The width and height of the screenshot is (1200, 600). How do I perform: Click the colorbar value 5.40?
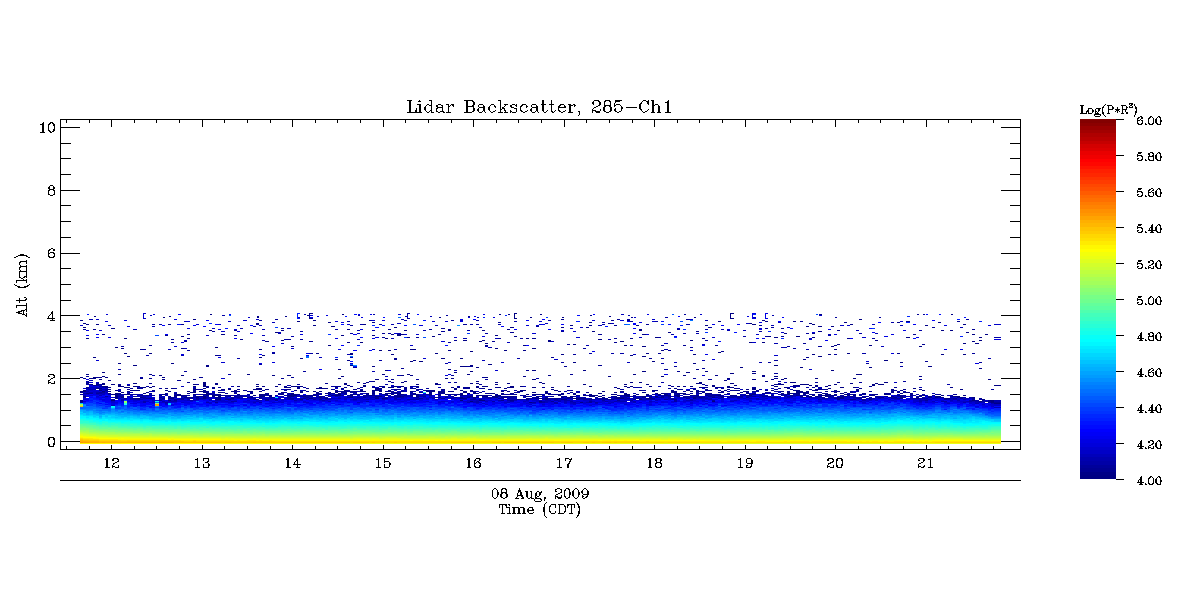(x=1149, y=229)
